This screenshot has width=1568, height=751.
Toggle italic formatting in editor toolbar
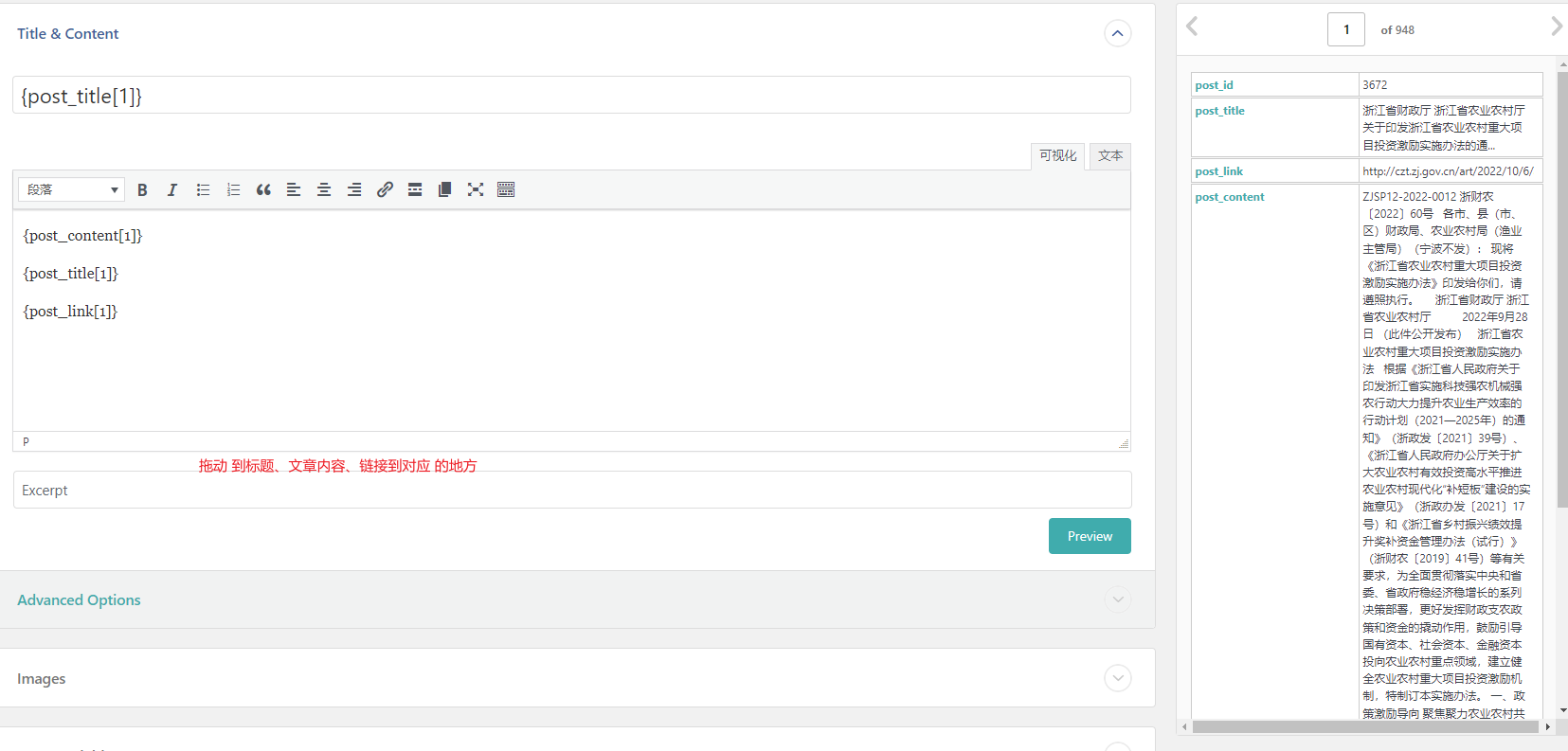click(172, 190)
